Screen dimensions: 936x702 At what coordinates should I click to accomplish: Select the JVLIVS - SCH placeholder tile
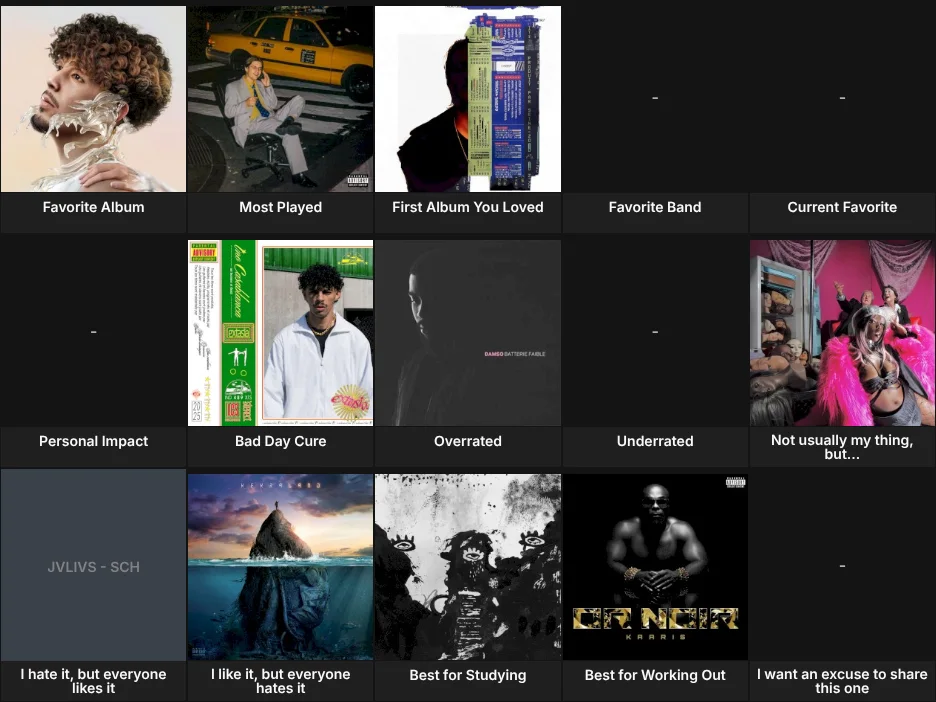pyautogui.click(x=93, y=567)
